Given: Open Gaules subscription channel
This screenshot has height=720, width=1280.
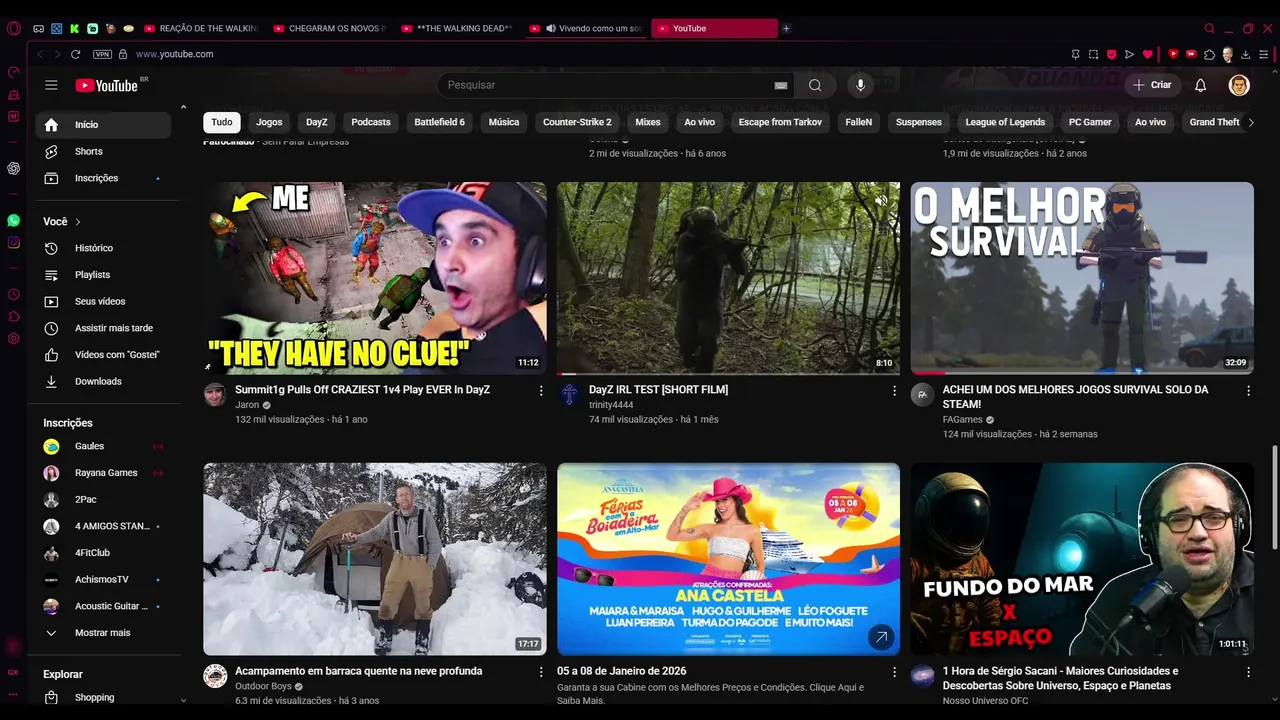Looking at the screenshot, I should point(104,446).
